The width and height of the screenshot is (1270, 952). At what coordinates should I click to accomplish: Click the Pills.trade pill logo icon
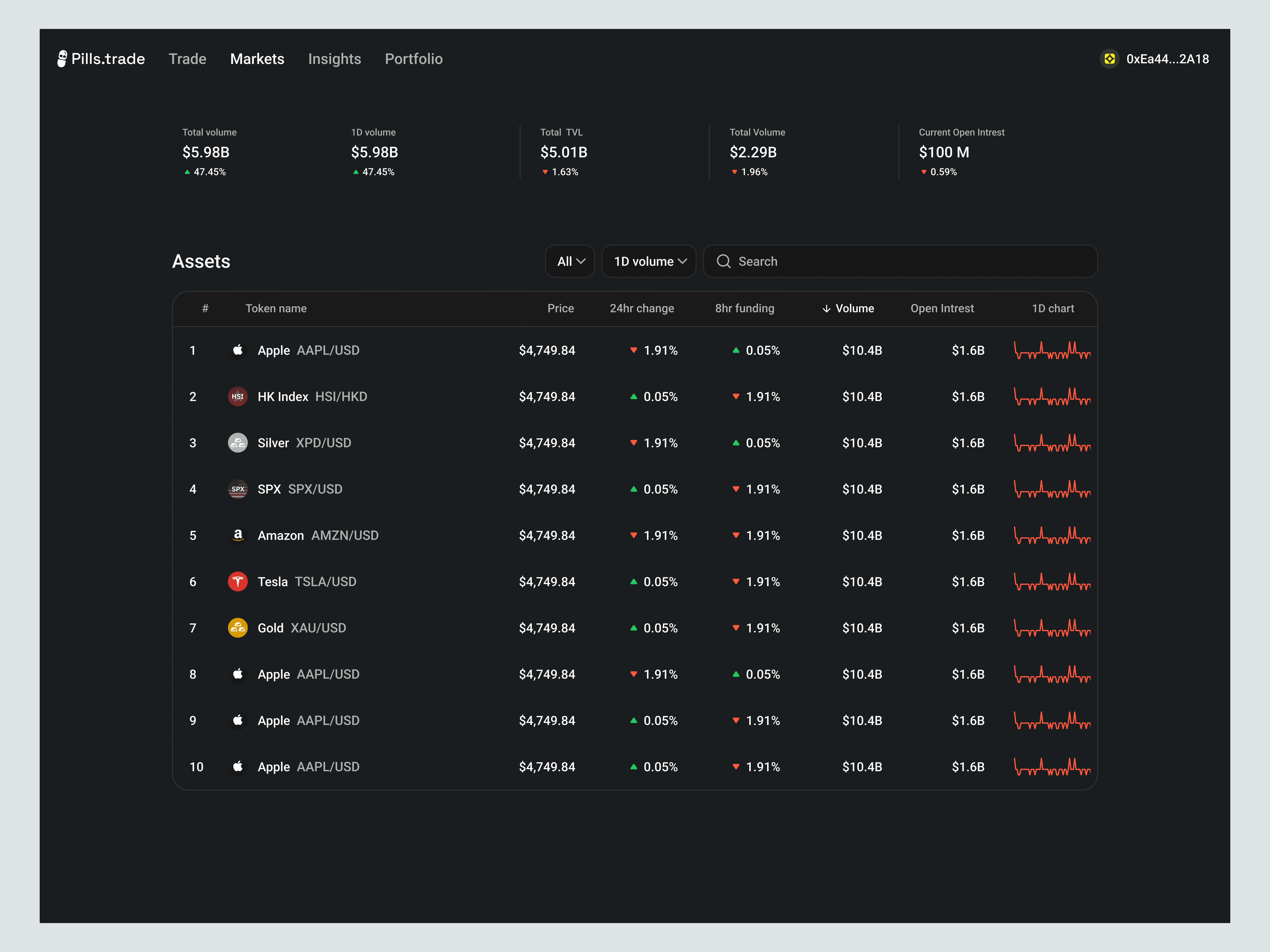pos(62,59)
